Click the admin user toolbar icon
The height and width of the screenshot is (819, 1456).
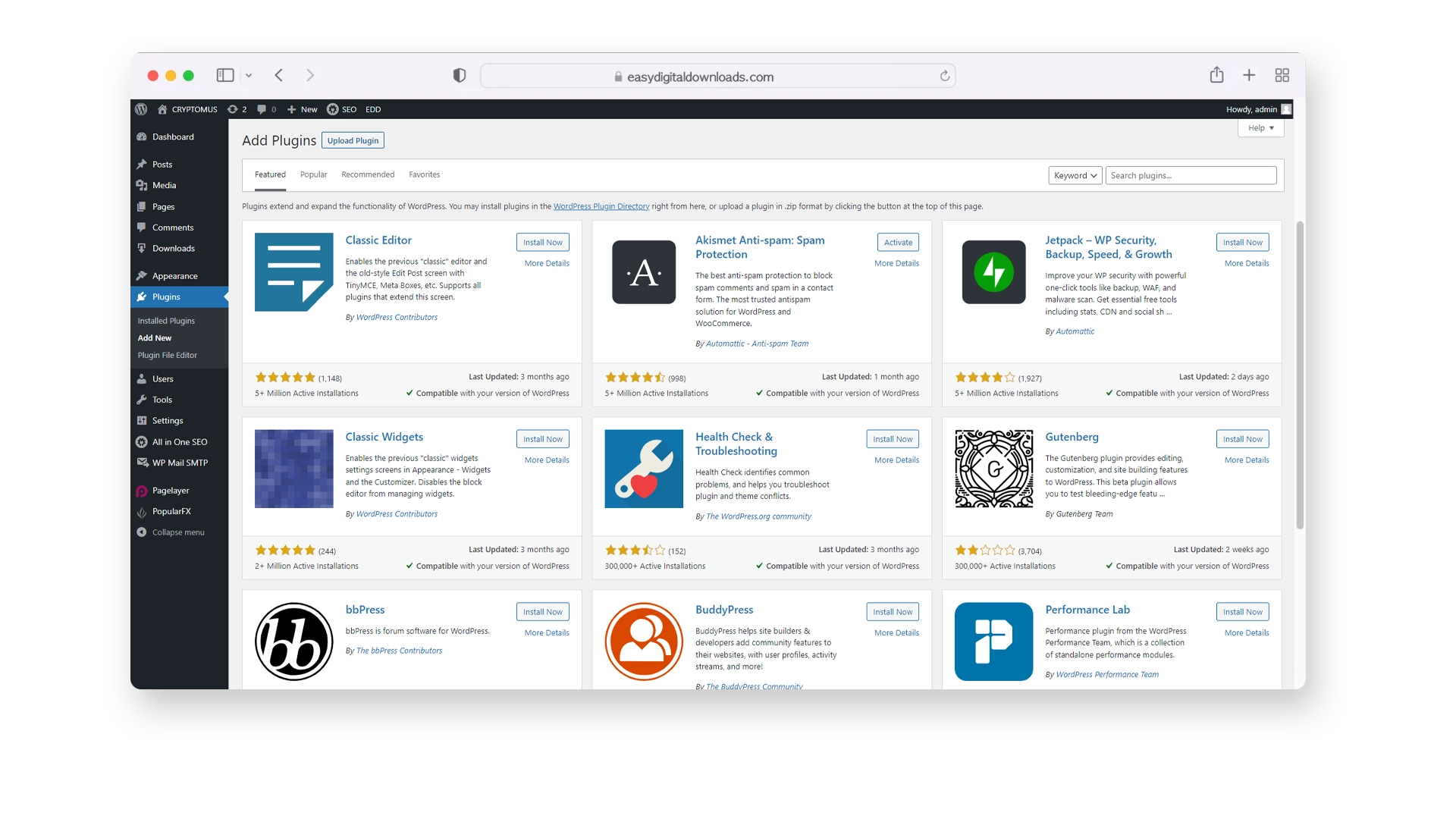[x=1287, y=109]
